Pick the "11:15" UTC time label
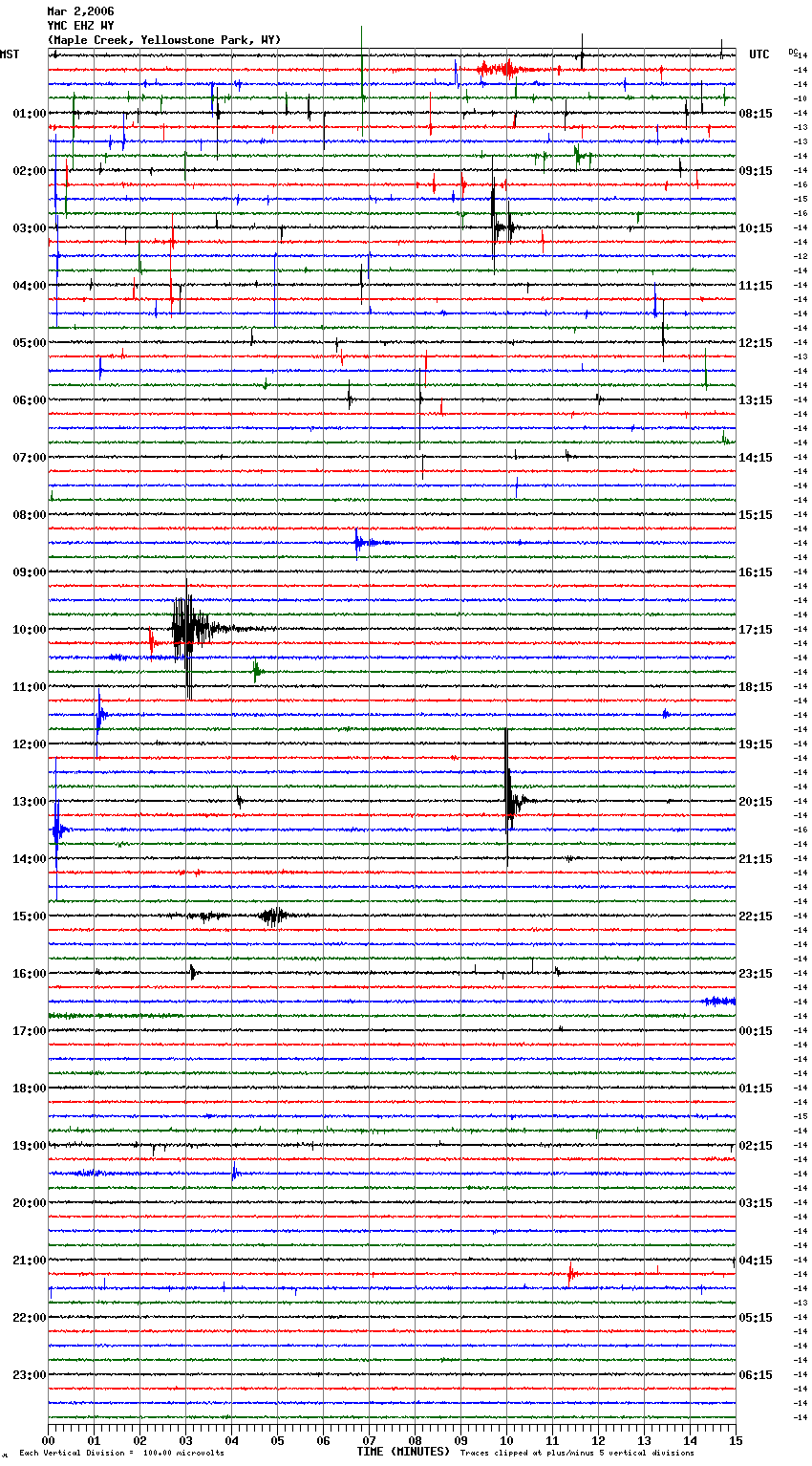This screenshot has height=1466, width=812. point(756,286)
